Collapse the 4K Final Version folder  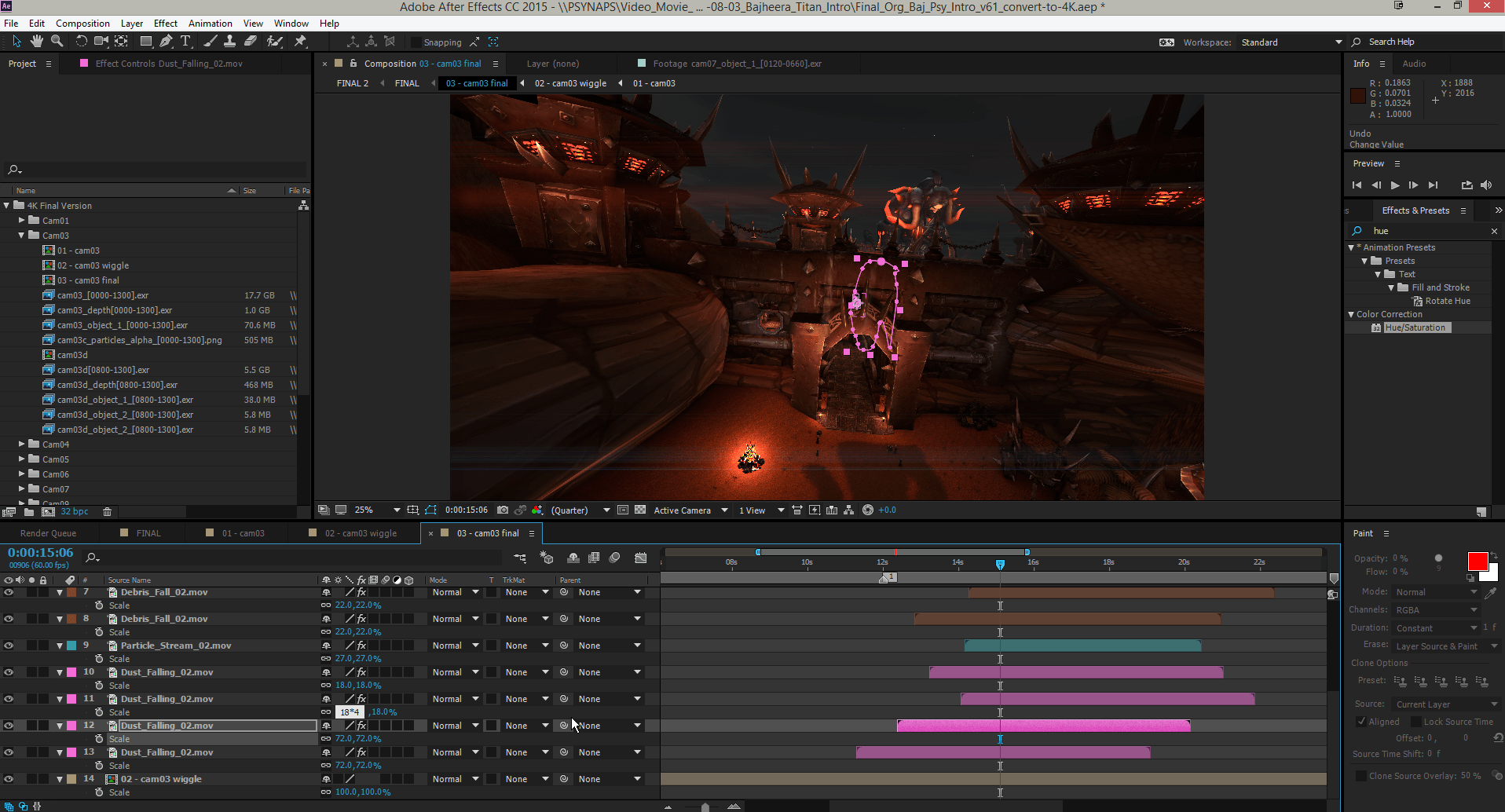[x=7, y=206]
